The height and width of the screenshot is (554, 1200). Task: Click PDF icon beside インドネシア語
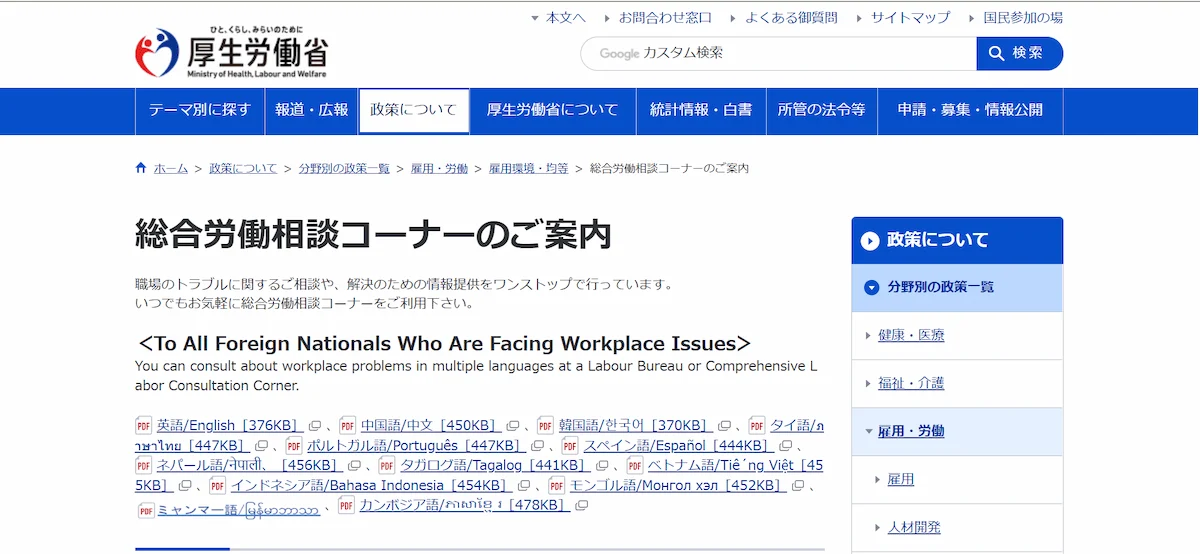click(218, 485)
